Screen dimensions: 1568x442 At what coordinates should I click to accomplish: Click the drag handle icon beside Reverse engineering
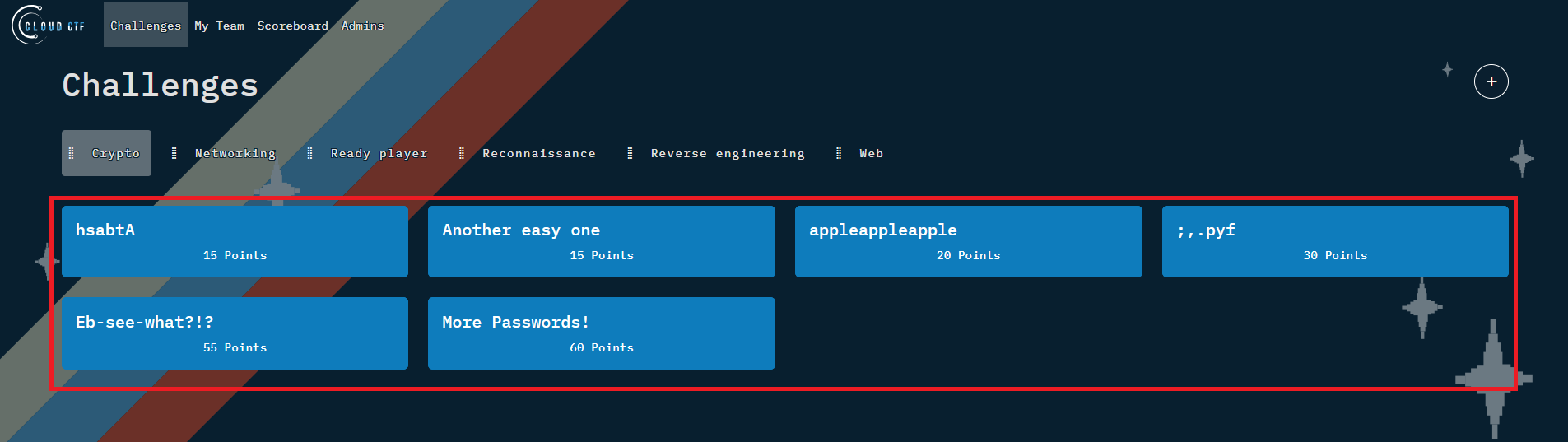pos(630,153)
